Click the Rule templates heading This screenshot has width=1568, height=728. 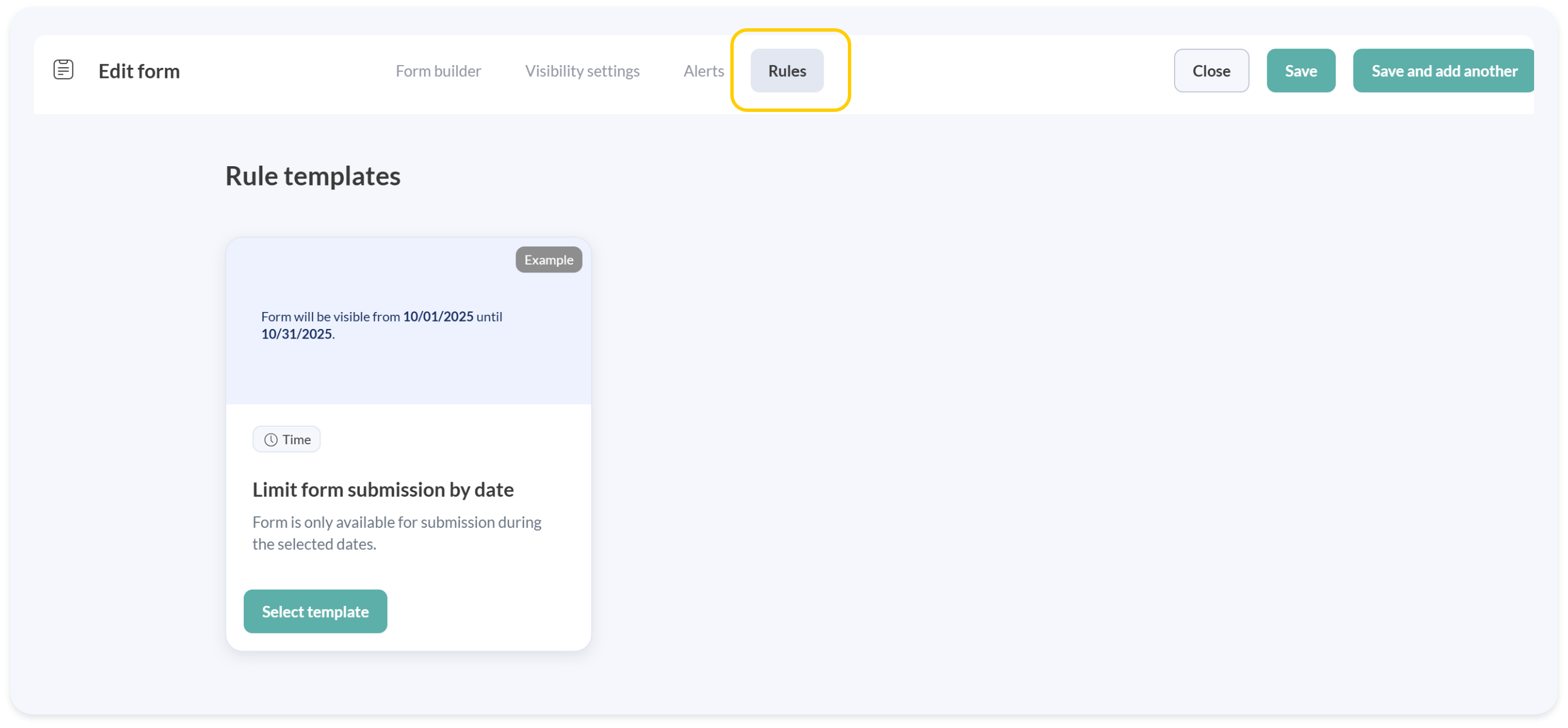313,176
